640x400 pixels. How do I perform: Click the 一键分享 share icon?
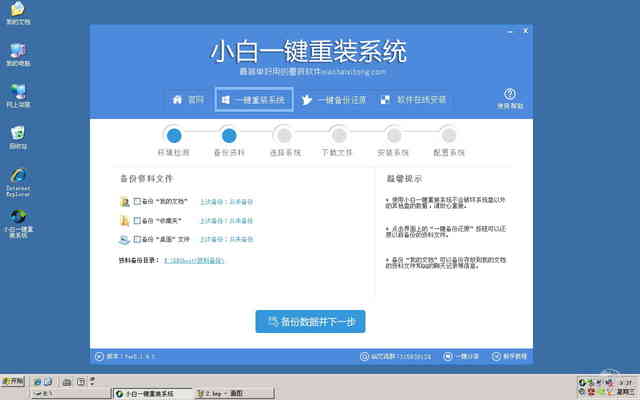(x=445, y=357)
